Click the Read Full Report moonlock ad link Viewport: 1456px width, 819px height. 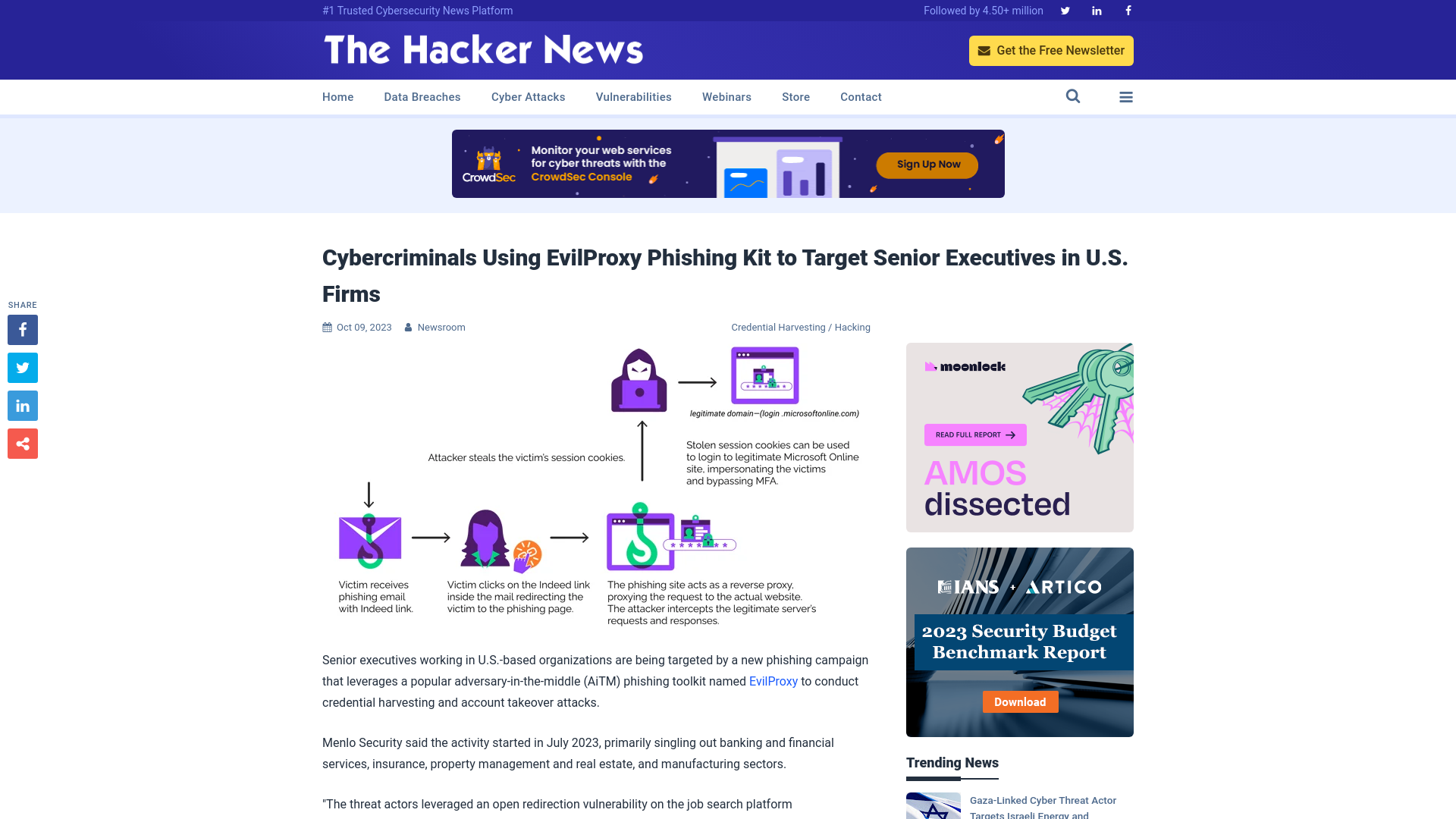click(x=975, y=434)
